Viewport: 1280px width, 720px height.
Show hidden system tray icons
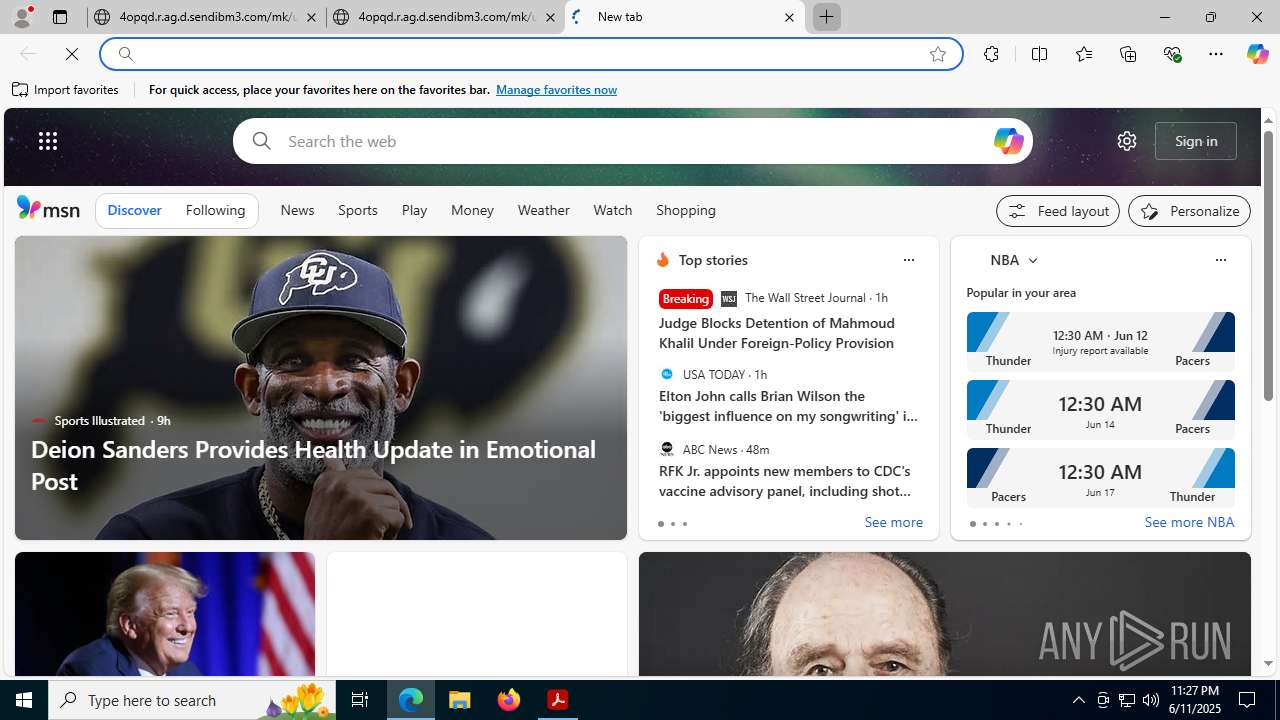click(x=1079, y=700)
